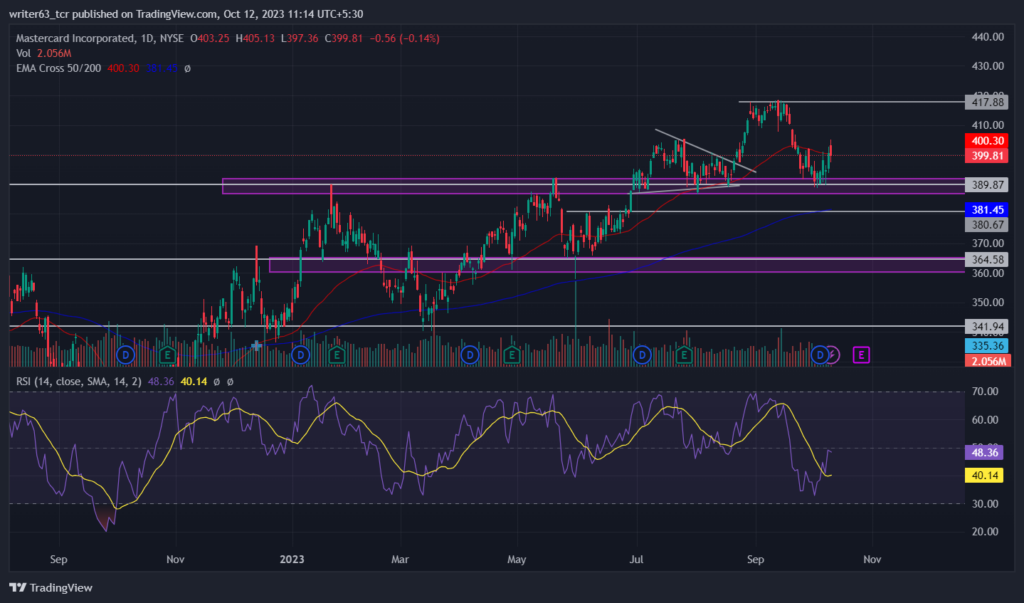Click the light blue 335.36 price label
Screen dimensions: 1024x603
coord(987,346)
